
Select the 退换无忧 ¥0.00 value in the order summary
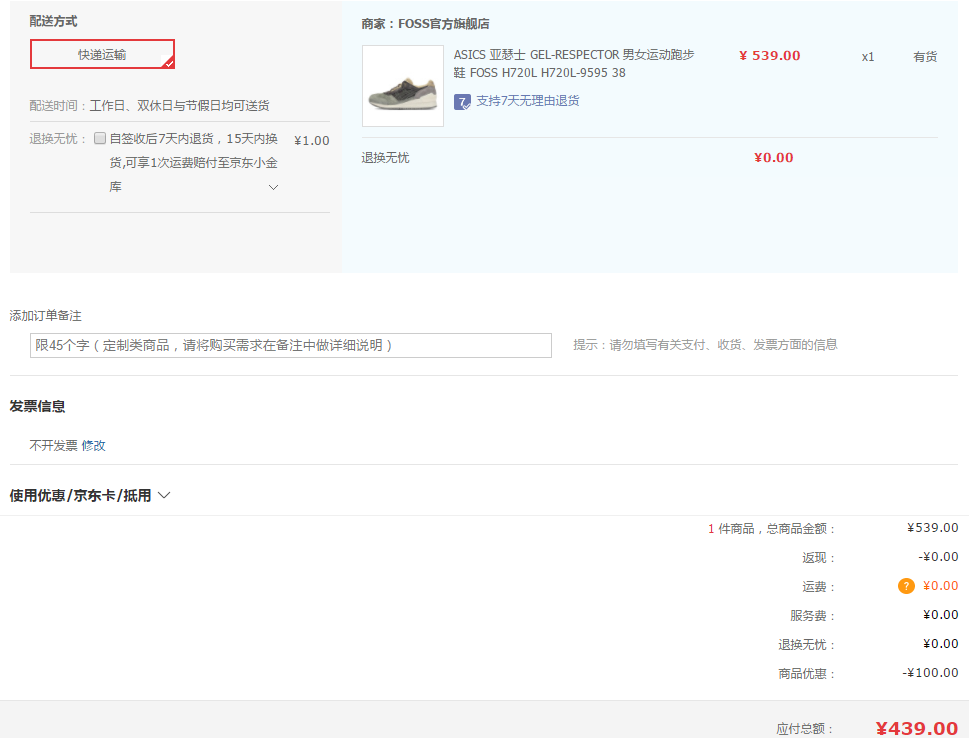941,644
